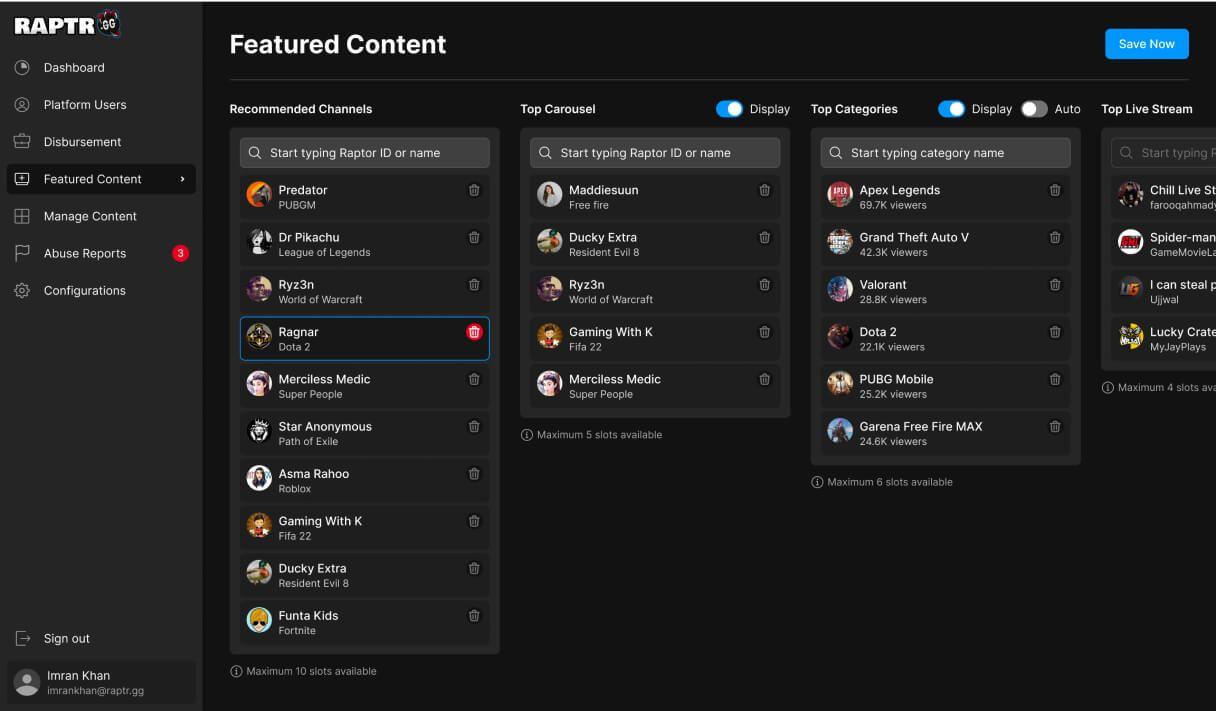This screenshot has height=711, width=1216.
Task: Focus Top Carousel search field
Action: point(655,153)
